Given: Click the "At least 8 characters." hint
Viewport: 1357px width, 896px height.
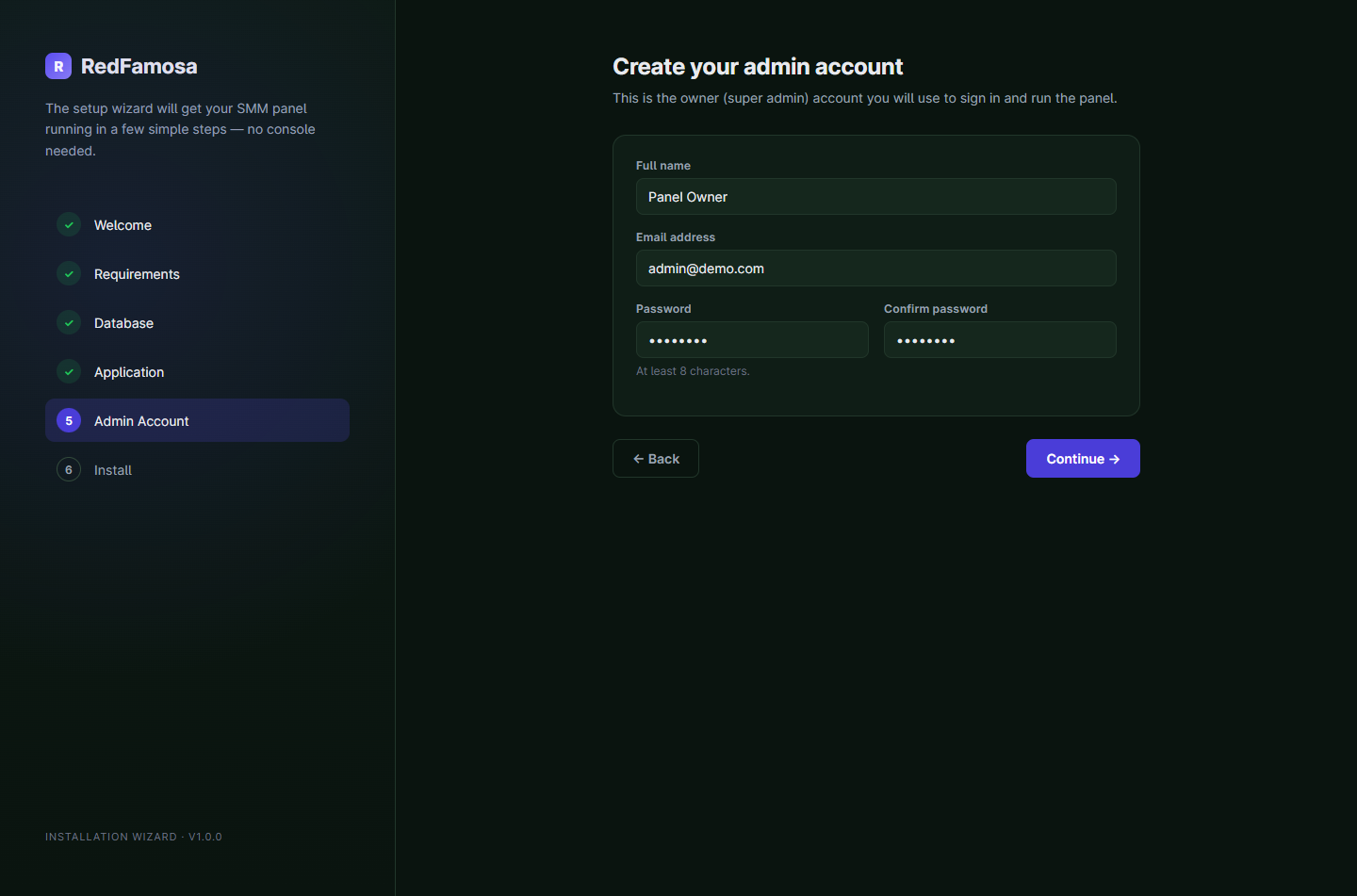Looking at the screenshot, I should 693,371.
